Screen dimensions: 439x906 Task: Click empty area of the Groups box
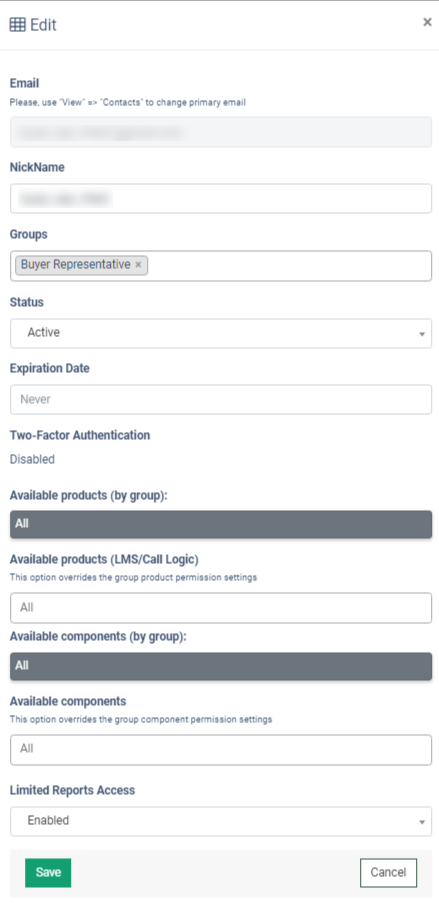pos(289,266)
